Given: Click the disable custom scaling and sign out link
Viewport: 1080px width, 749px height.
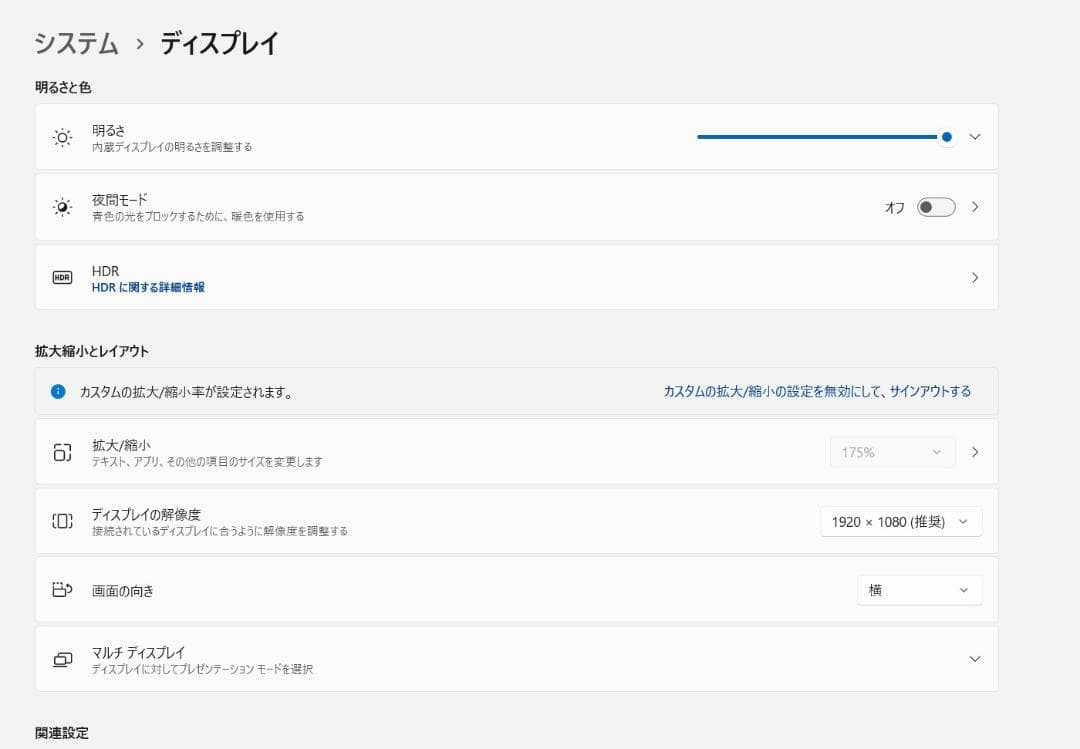Looking at the screenshot, I should click(817, 391).
